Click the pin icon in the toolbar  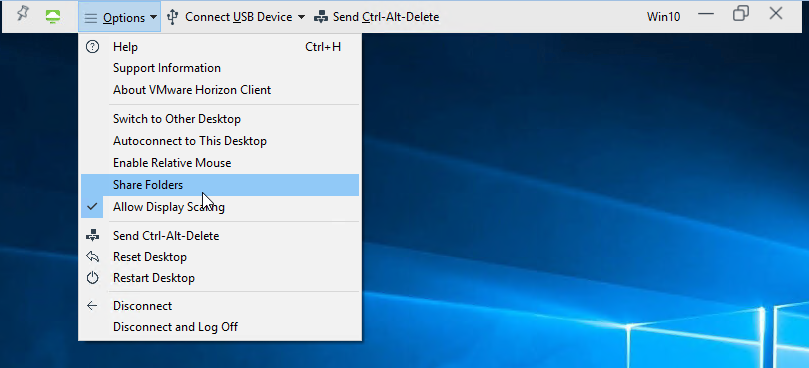tap(22, 14)
